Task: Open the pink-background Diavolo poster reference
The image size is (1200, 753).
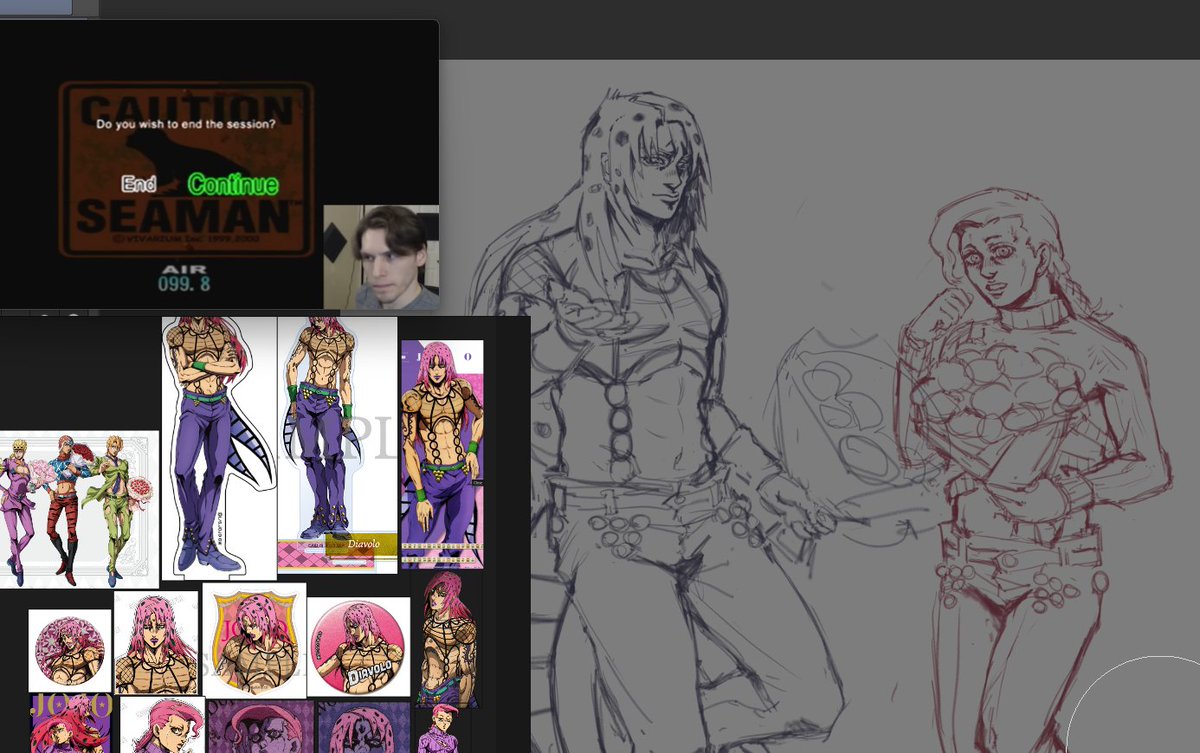Action: [x=442, y=455]
